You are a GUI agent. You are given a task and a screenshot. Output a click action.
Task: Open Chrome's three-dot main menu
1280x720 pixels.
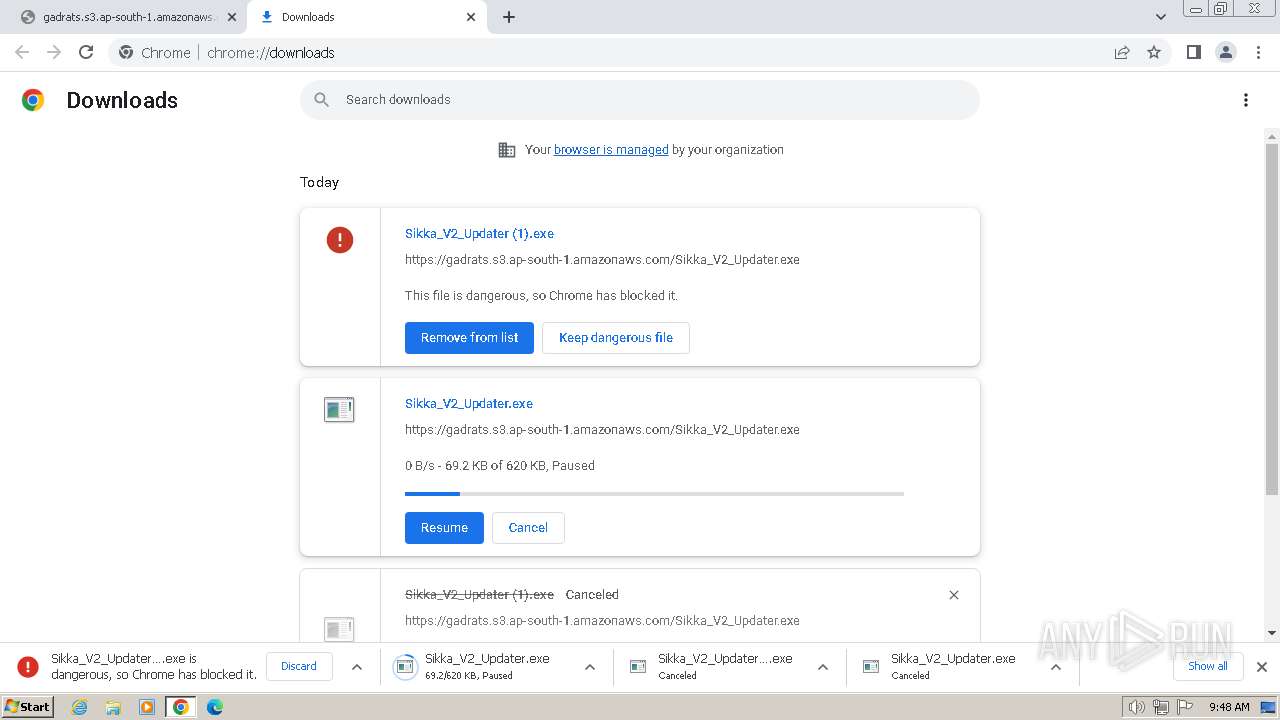pyautogui.click(x=1259, y=52)
